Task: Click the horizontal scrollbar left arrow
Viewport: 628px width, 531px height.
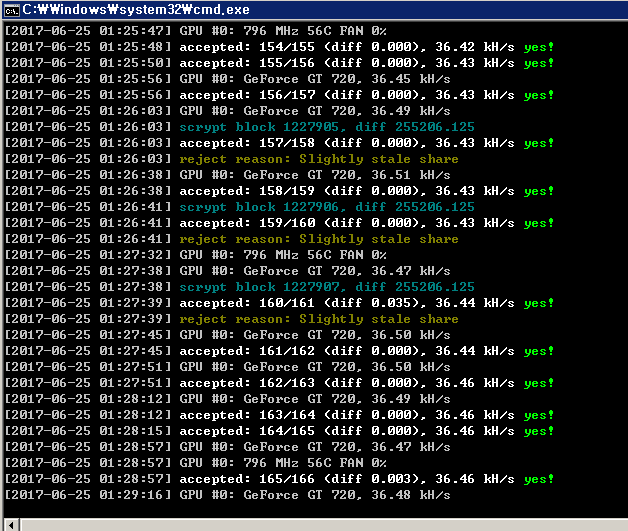Action: click(x=12, y=525)
